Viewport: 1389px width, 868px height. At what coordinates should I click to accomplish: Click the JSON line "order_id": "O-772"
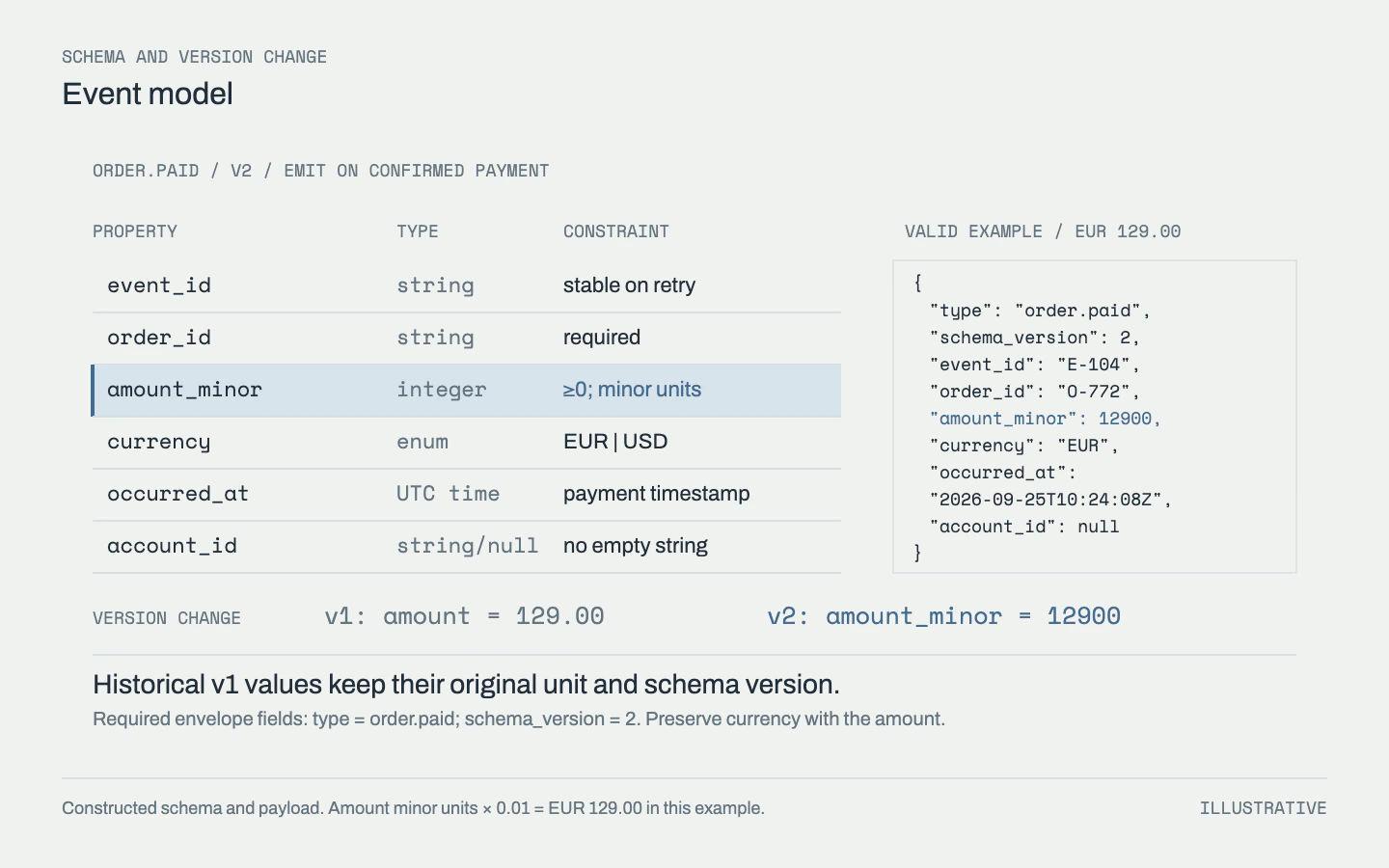[1034, 392]
